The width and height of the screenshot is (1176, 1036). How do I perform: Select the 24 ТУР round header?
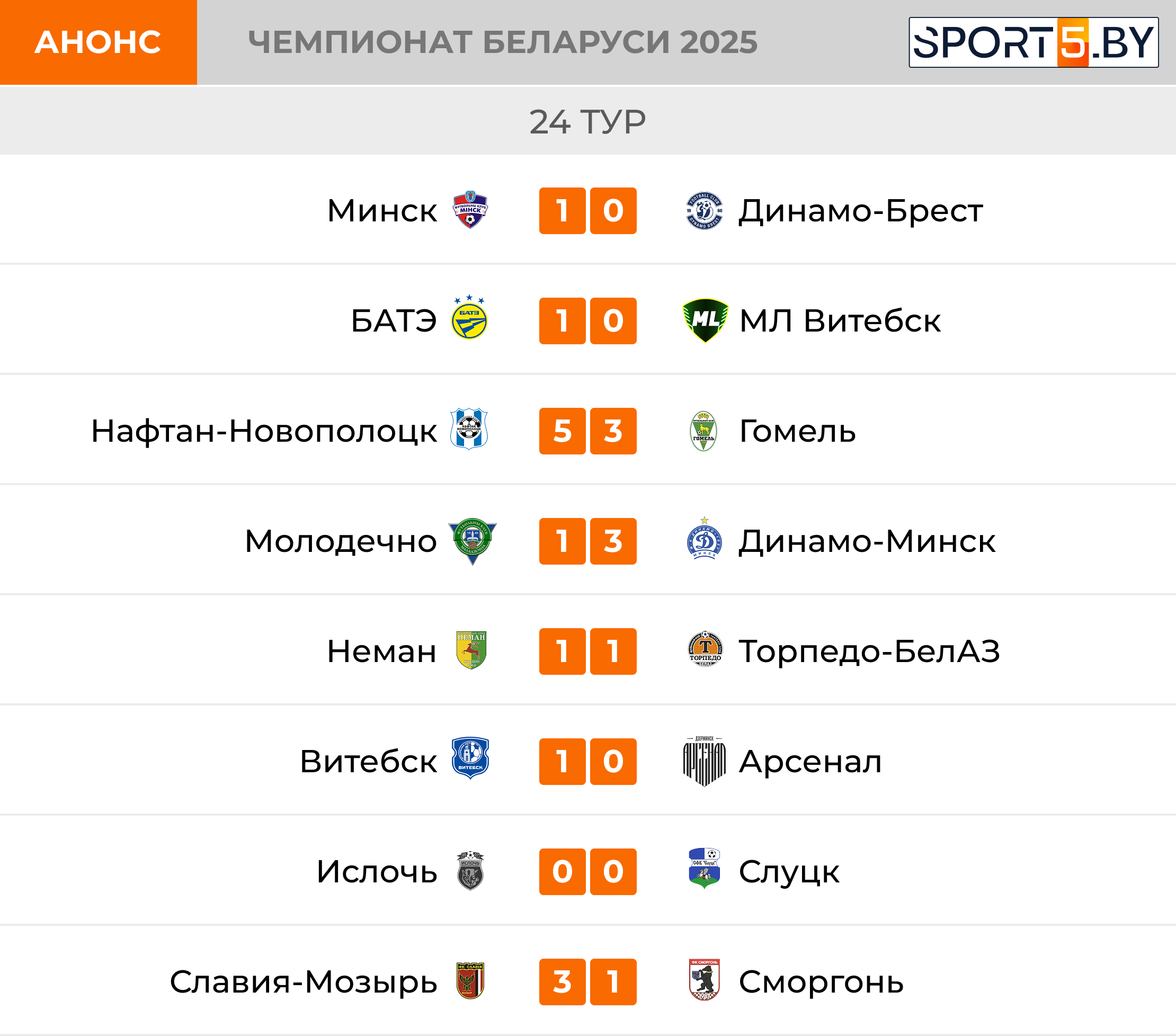coord(587,122)
